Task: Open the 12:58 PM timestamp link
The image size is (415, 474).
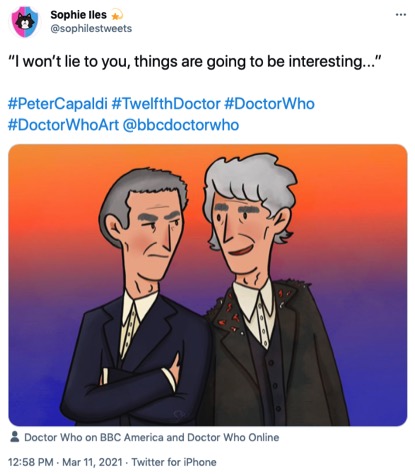Action: click(30, 462)
